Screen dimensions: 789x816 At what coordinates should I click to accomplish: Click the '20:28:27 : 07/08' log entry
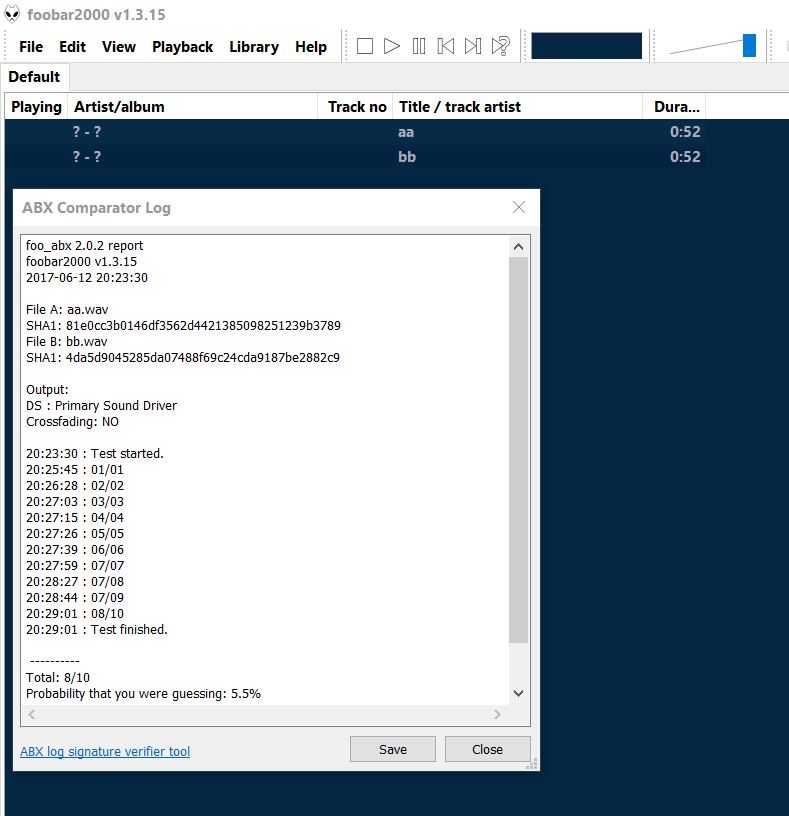pos(75,582)
